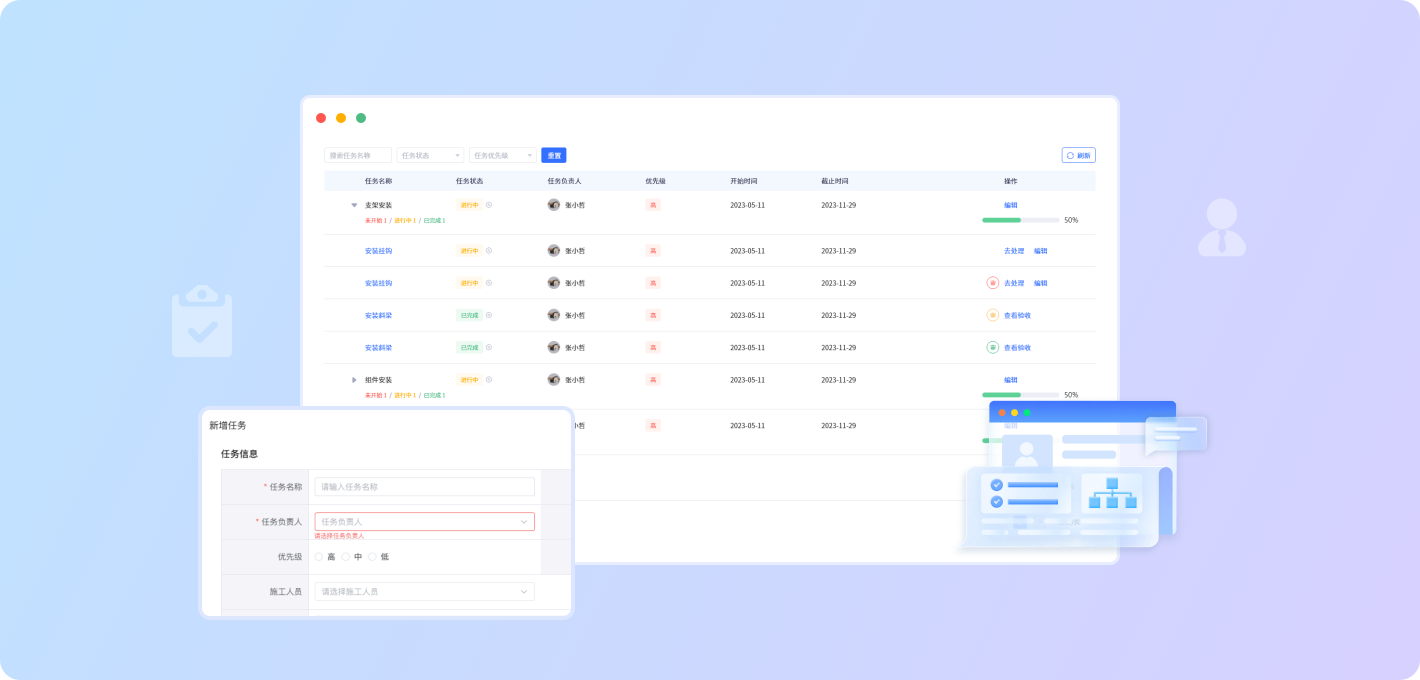Open the 任务状态 filter dropdown
This screenshot has height=680, width=1420.
430,155
